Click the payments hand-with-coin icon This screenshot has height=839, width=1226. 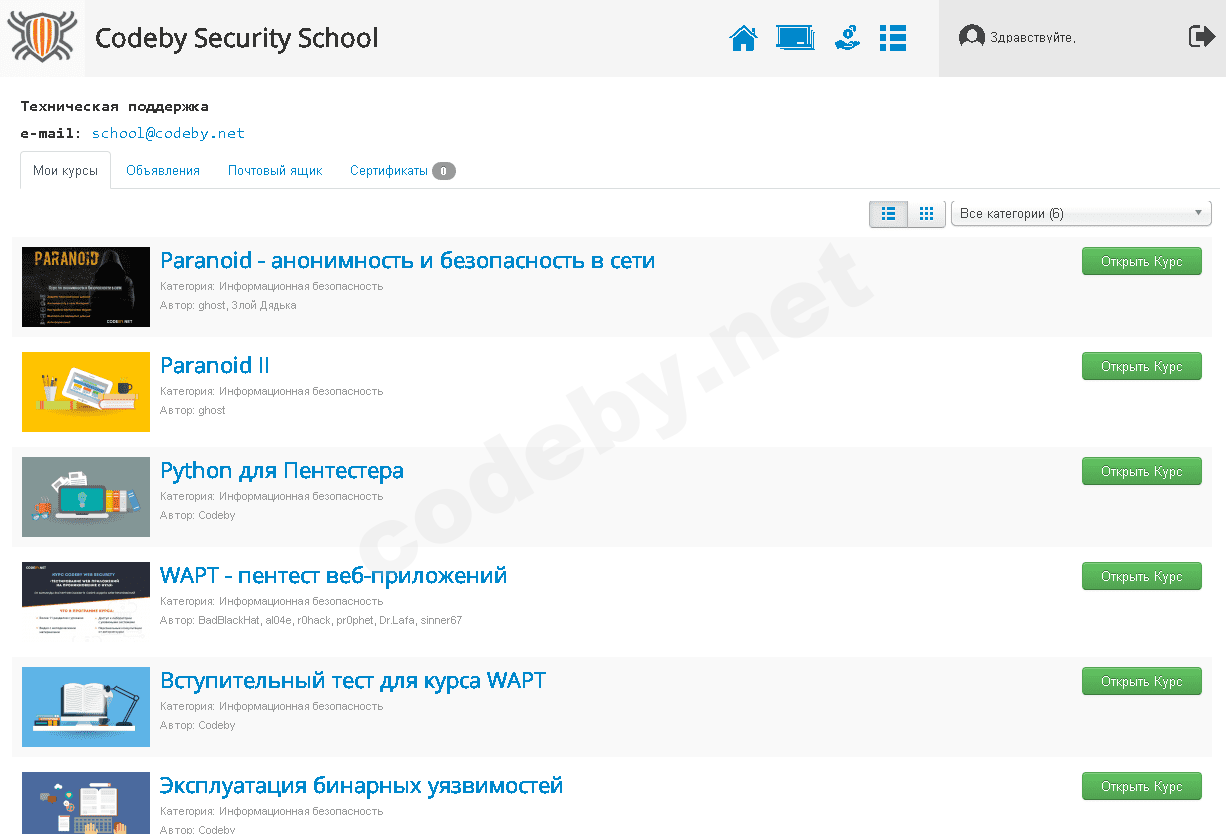click(847, 38)
